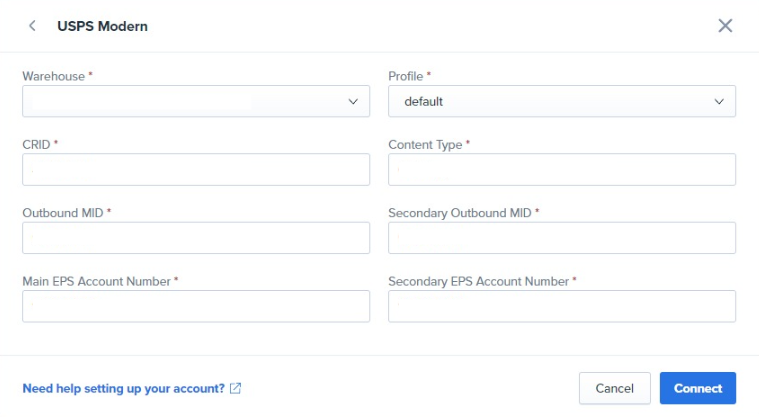The height and width of the screenshot is (417, 759).
Task: Select the 'default' value in Profile box
Action: [x=424, y=101]
